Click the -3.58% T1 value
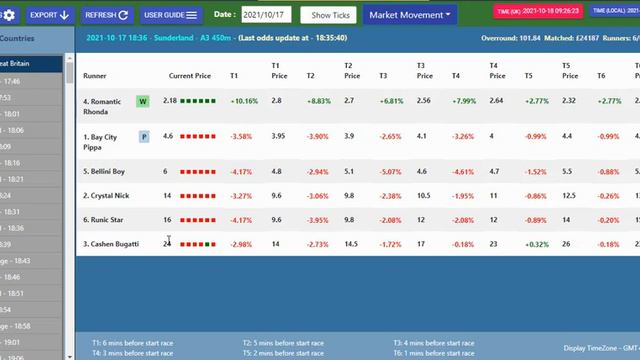Viewport: 640px width, 360px height. pyautogui.click(x=241, y=136)
